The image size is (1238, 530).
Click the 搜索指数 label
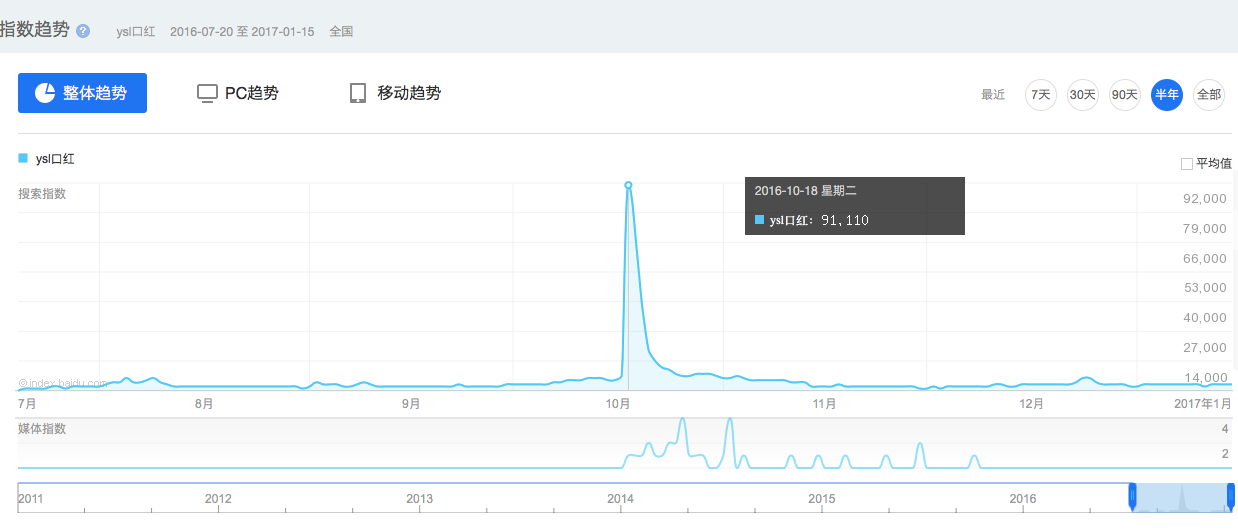pos(42,193)
